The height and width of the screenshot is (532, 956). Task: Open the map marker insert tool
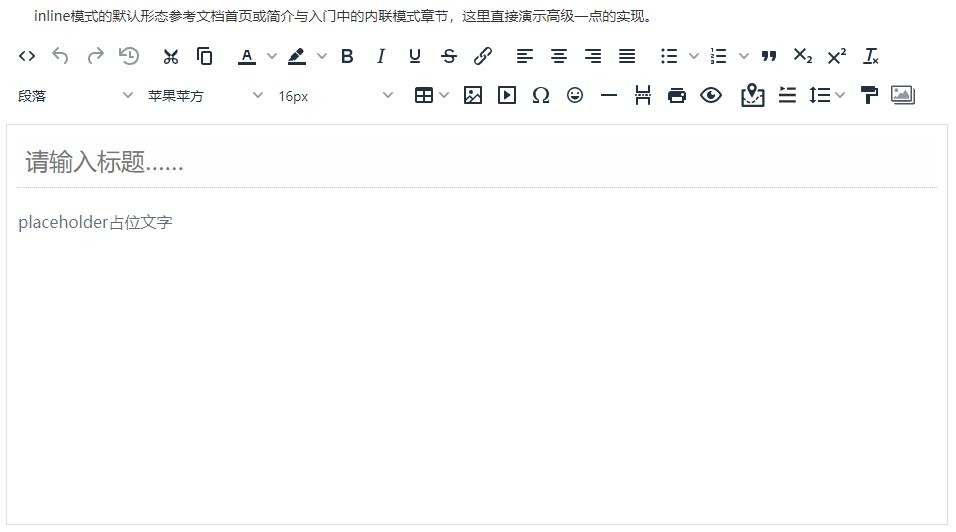point(752,96)
